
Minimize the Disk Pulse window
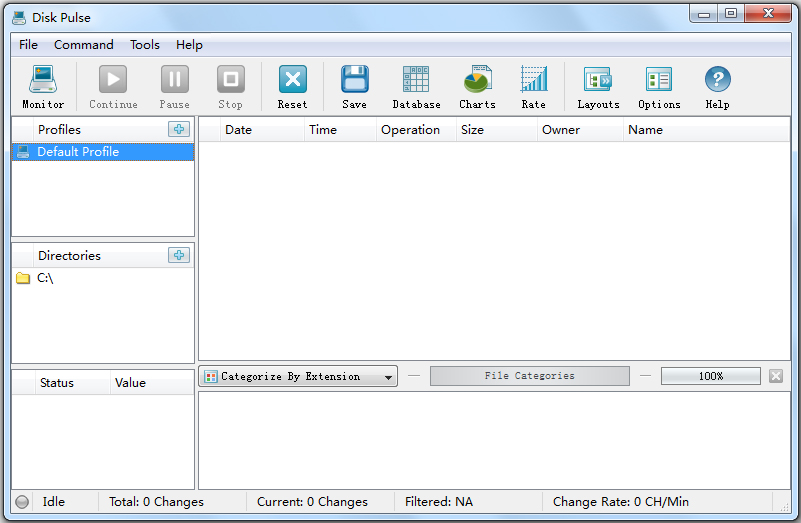pyautogui.click(x=704, y=14)
